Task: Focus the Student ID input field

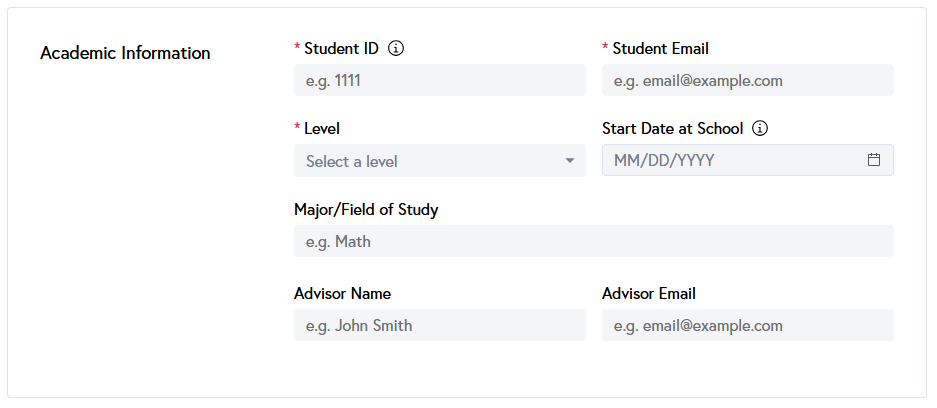Action: click(440, 81)
